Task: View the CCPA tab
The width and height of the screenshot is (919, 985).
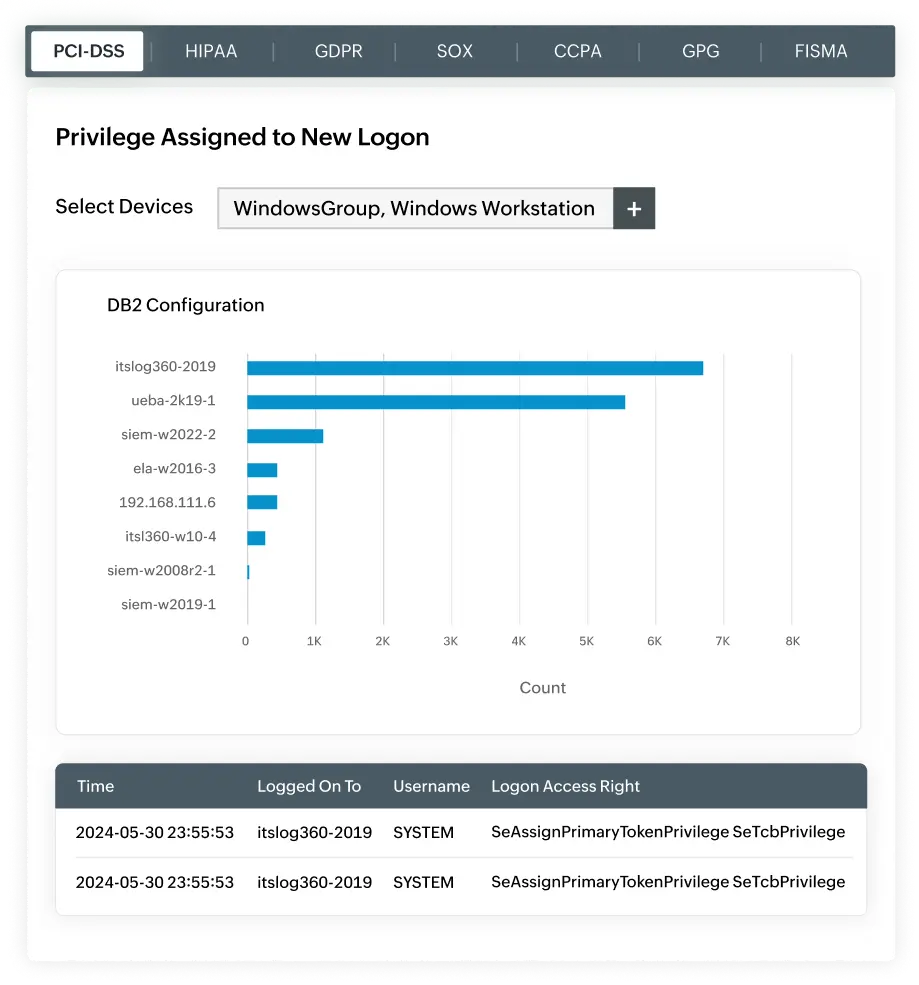Action: pos(578,51)
